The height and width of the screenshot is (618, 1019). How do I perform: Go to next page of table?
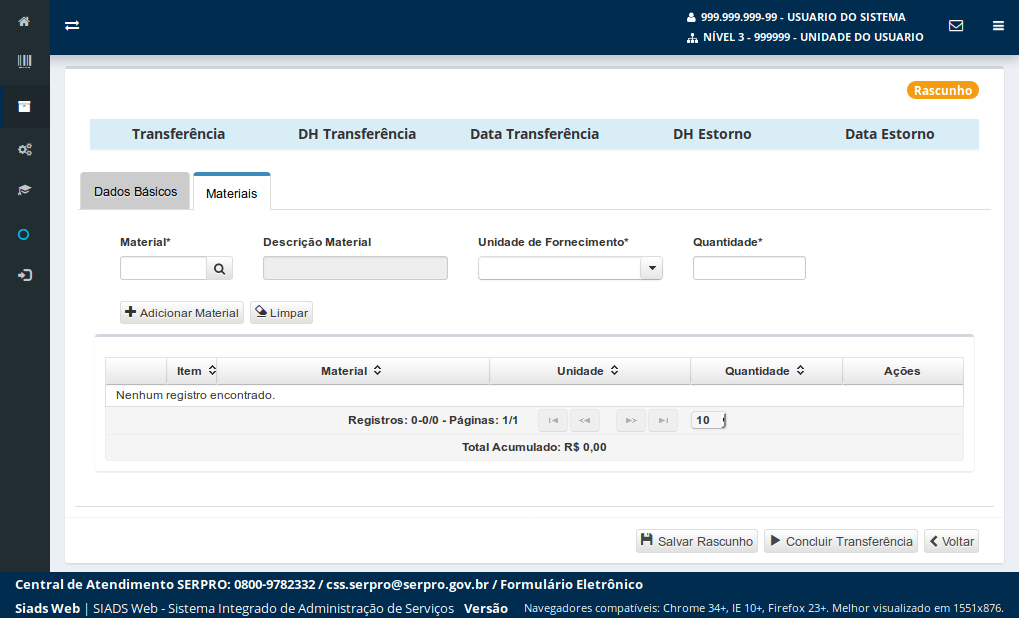(631, 420)
